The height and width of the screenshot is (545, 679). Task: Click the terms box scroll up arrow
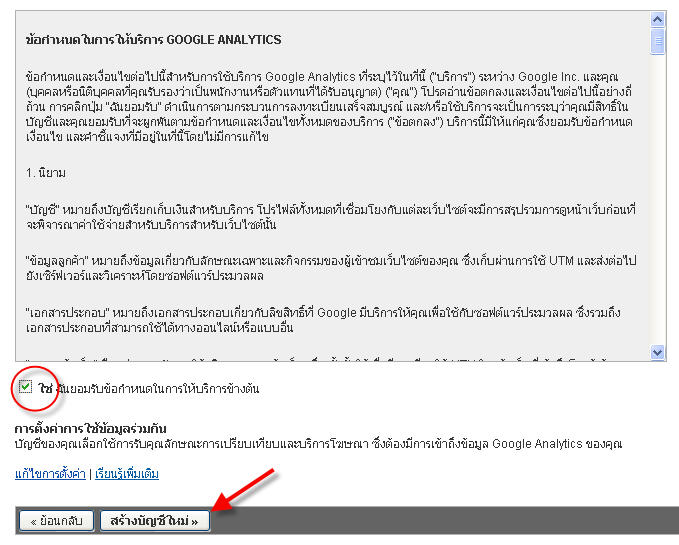[x=657, y=19]
